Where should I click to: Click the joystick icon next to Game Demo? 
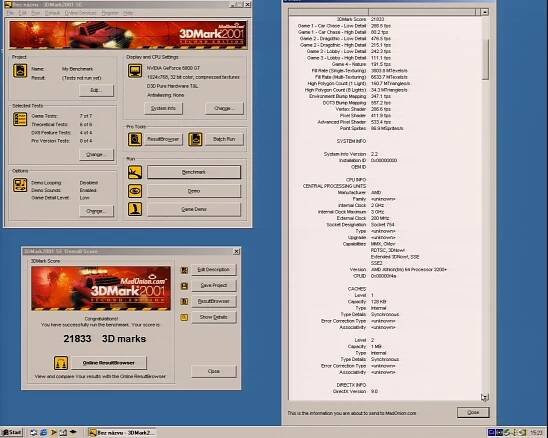[135, 209]
